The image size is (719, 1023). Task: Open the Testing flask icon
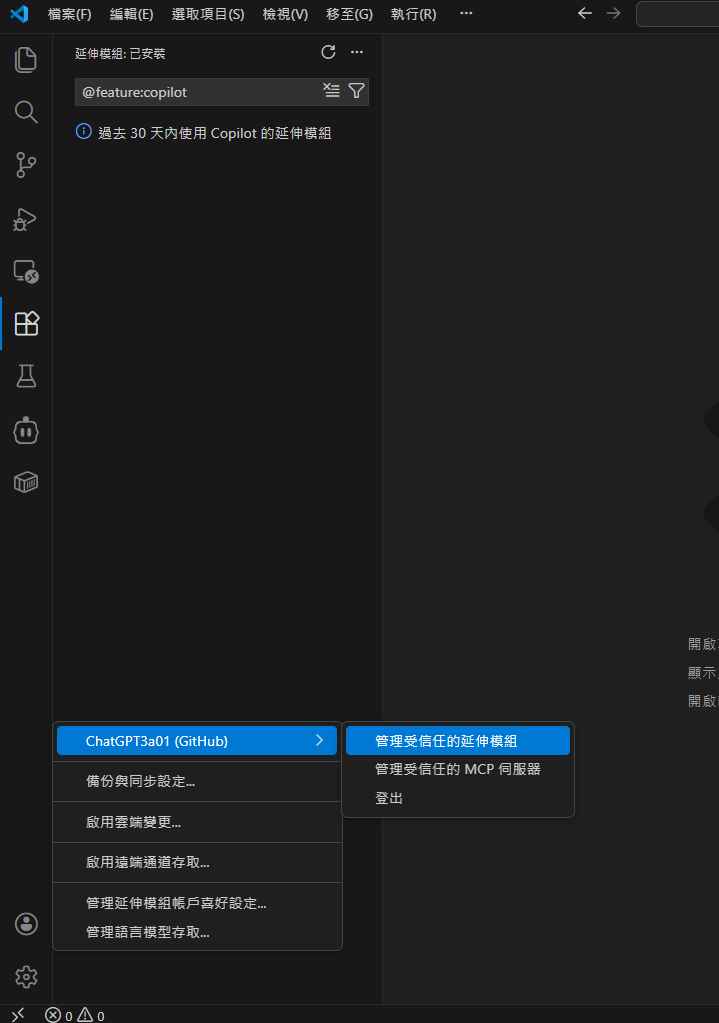pyautogui.click(x=26, y=376)
